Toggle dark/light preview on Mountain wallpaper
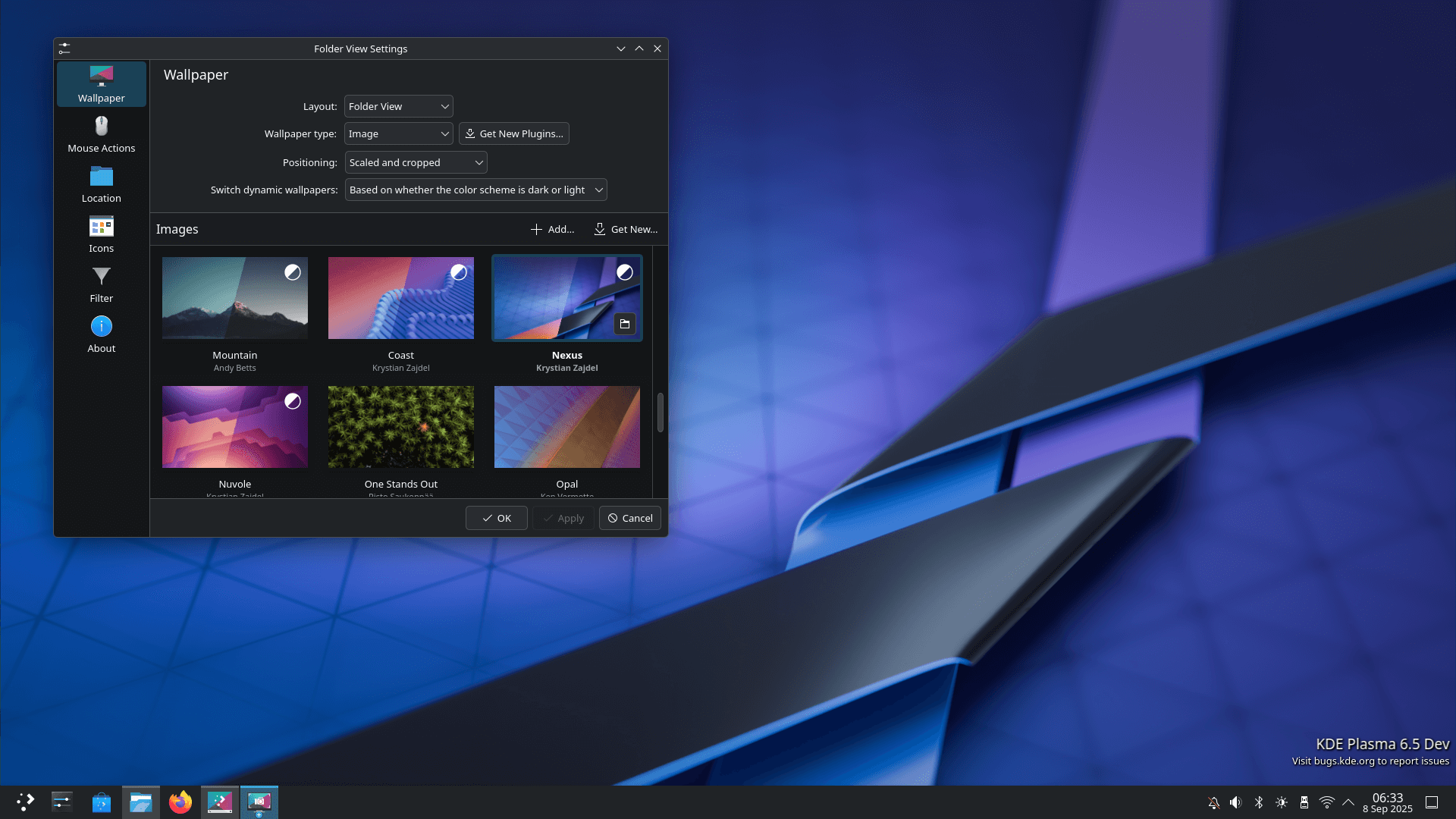1456x819 pixels. [292, 272]
